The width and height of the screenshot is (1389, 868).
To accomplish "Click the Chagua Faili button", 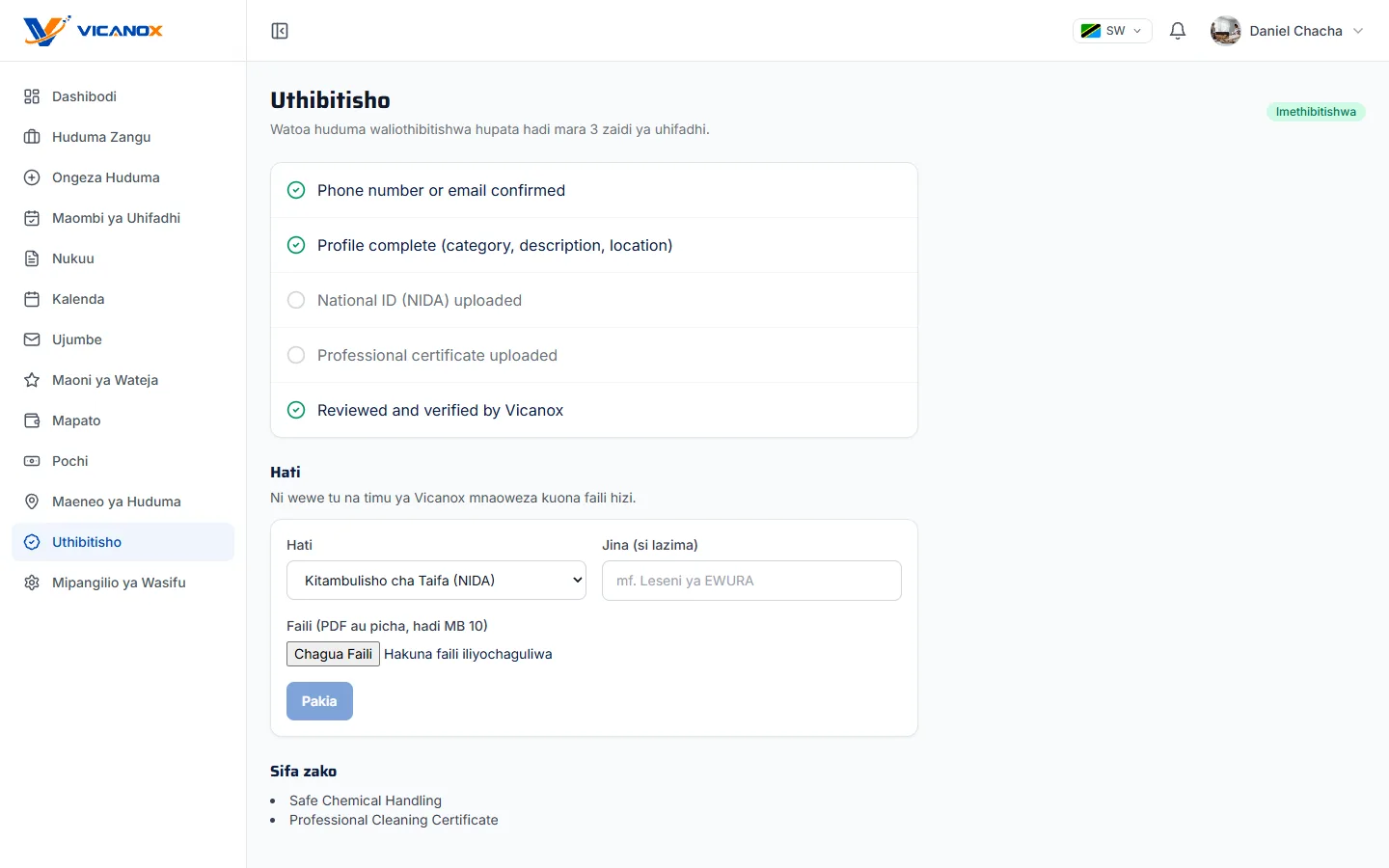I will point(333,654).
